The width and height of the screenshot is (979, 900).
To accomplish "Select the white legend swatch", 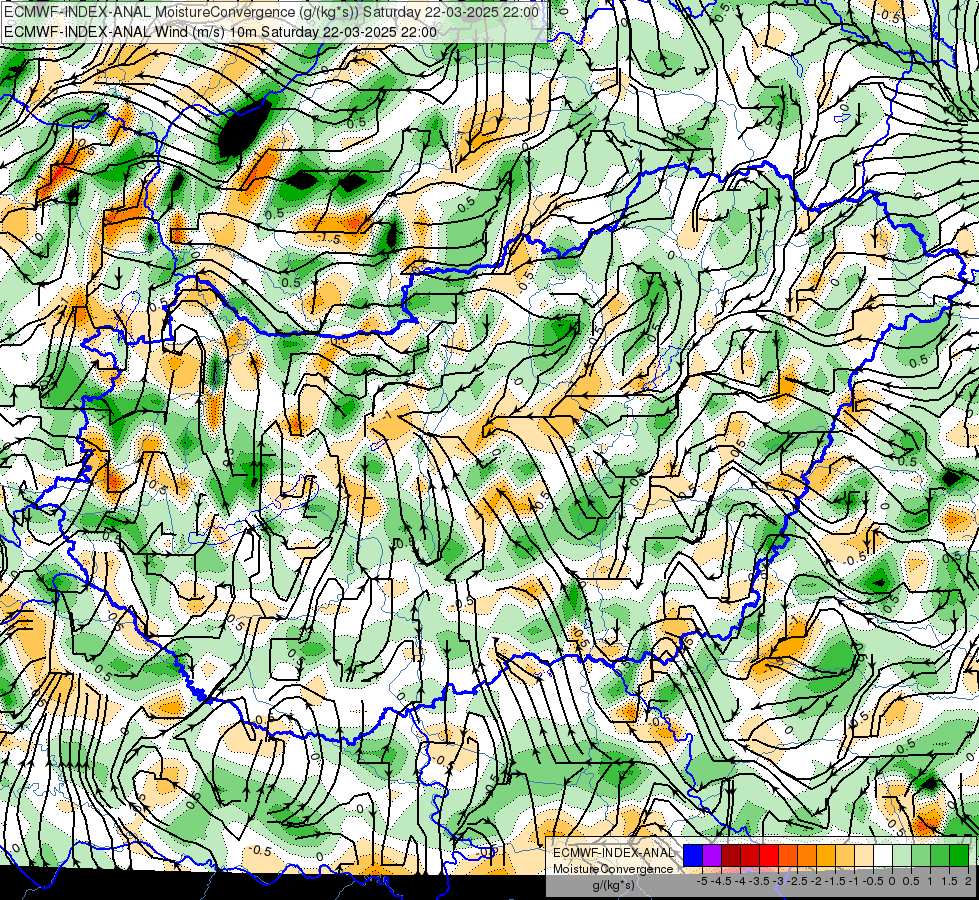I will pyautogui.click(x=883, y=856).
